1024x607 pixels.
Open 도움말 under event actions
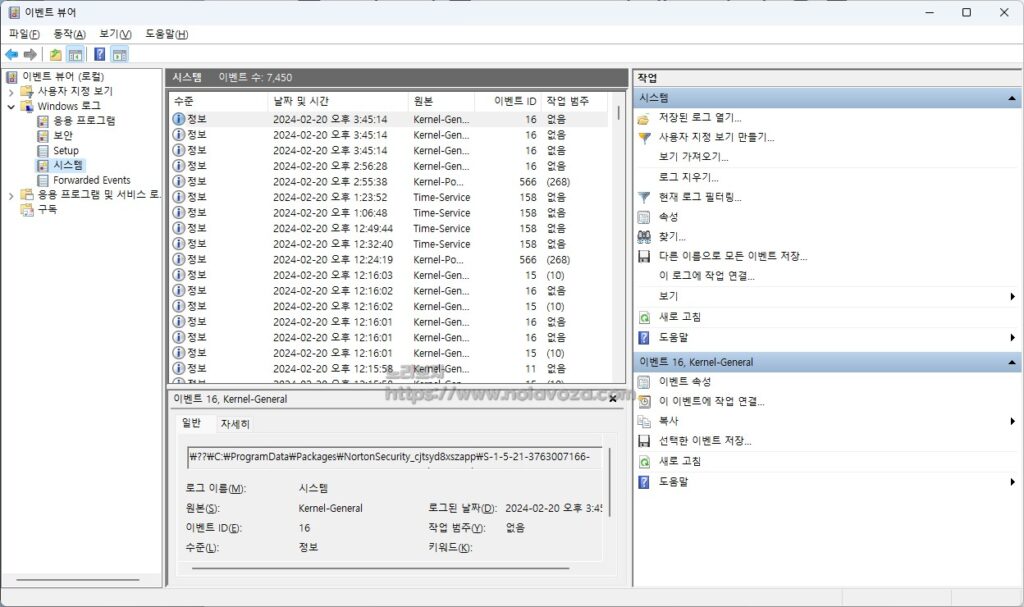click(673, 482)
